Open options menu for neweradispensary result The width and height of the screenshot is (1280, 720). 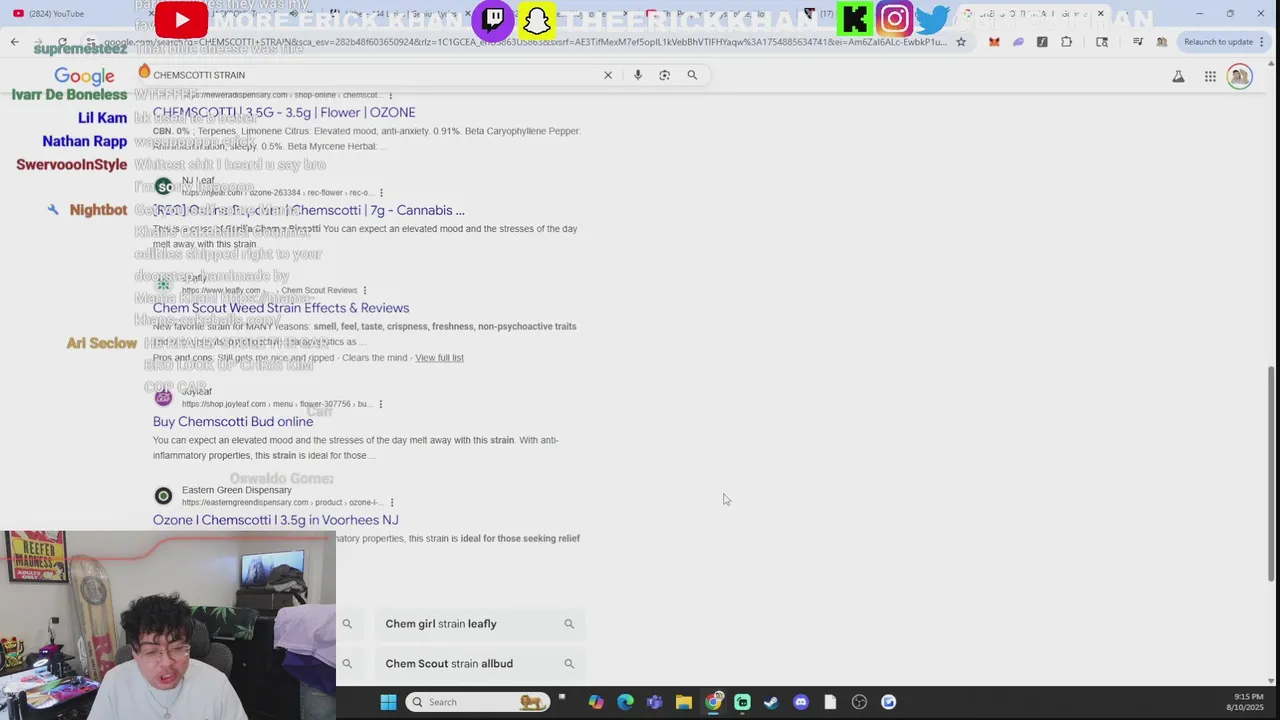pos(391,95)
